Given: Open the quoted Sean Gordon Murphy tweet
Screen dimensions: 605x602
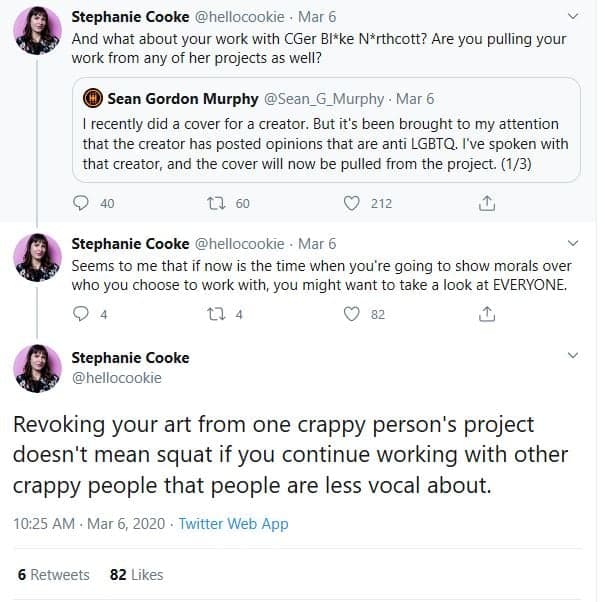Looking at the screenshot, I should tap(326, 130).
